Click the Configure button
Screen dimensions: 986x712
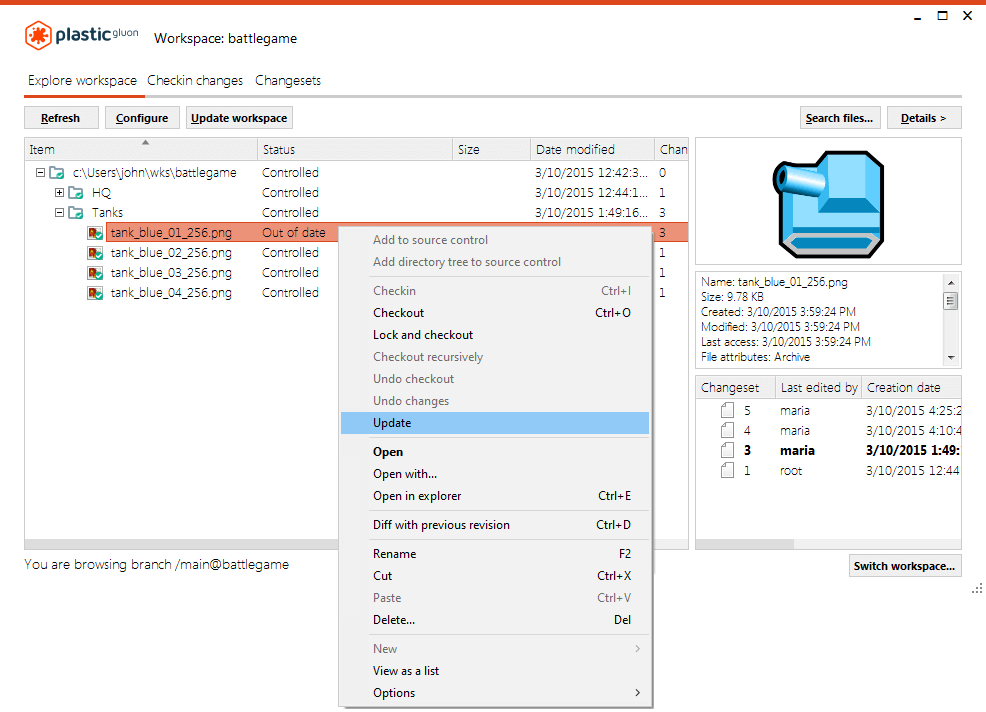(142, 118)
